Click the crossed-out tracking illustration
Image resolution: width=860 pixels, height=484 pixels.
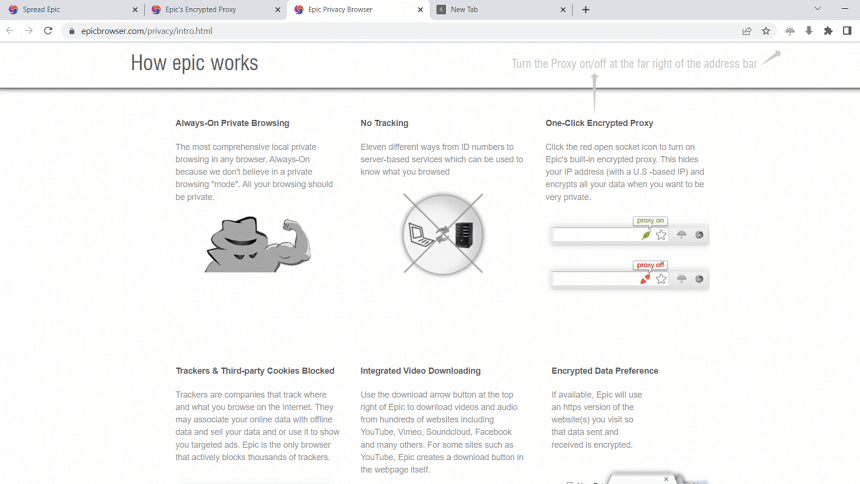443,235
